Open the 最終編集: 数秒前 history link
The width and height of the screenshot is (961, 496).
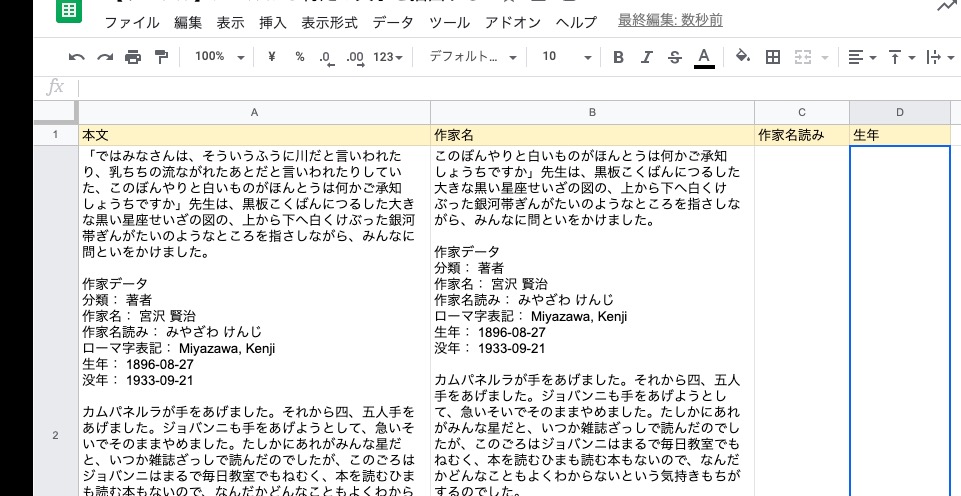(670, 20)
